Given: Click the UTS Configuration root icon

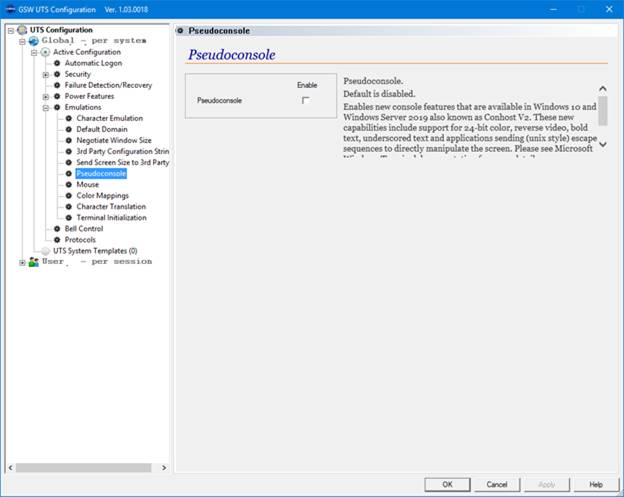Looking at the screenshot, I should click(23, 30).
